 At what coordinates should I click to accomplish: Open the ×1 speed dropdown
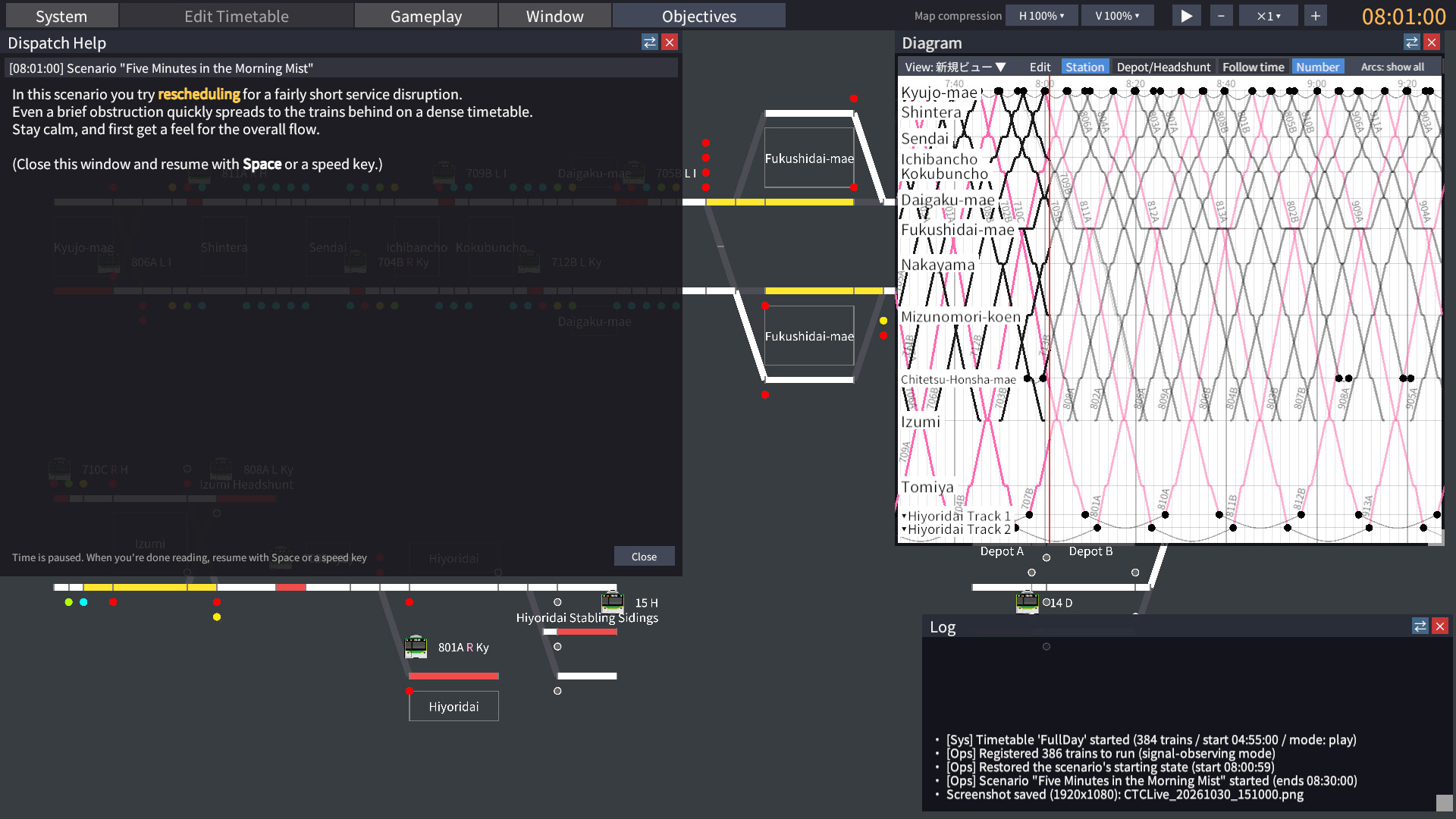[1268, 16]
